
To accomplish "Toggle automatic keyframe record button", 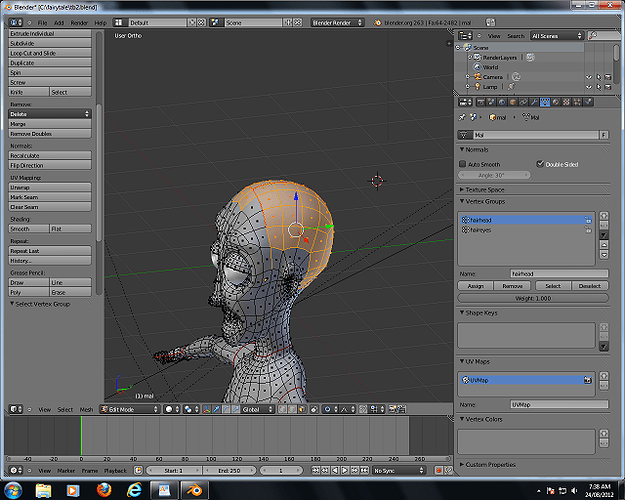I will (439, 470).
